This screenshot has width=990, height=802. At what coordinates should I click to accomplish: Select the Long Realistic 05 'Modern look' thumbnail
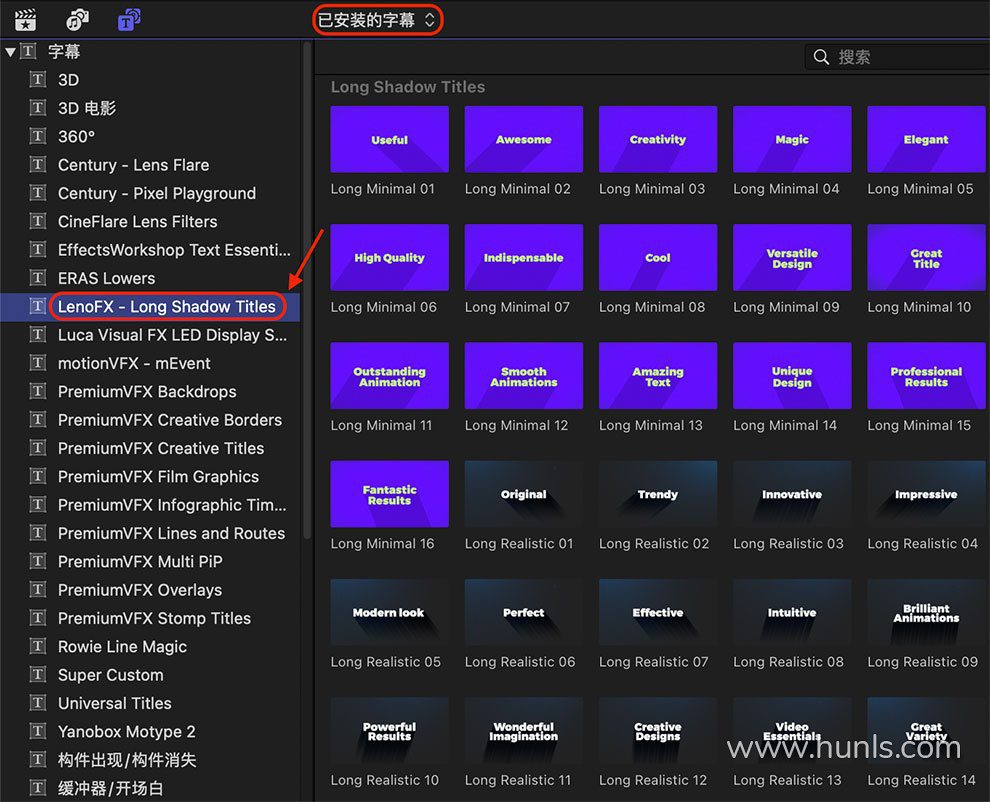click(390, 612)
